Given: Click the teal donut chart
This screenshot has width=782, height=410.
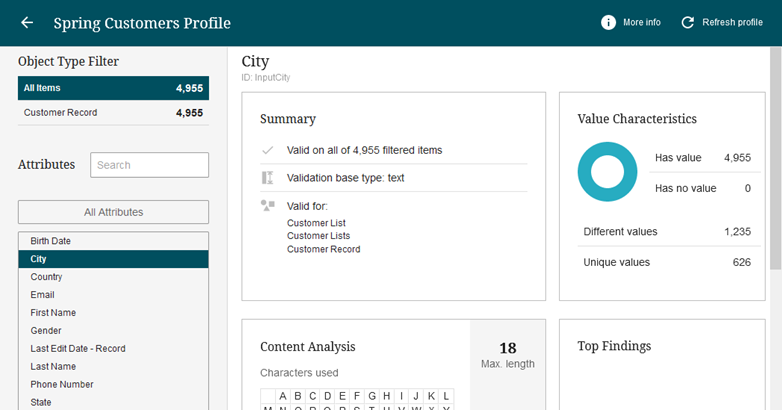Looking at the screenshot, I should click(x=607, y=172).
